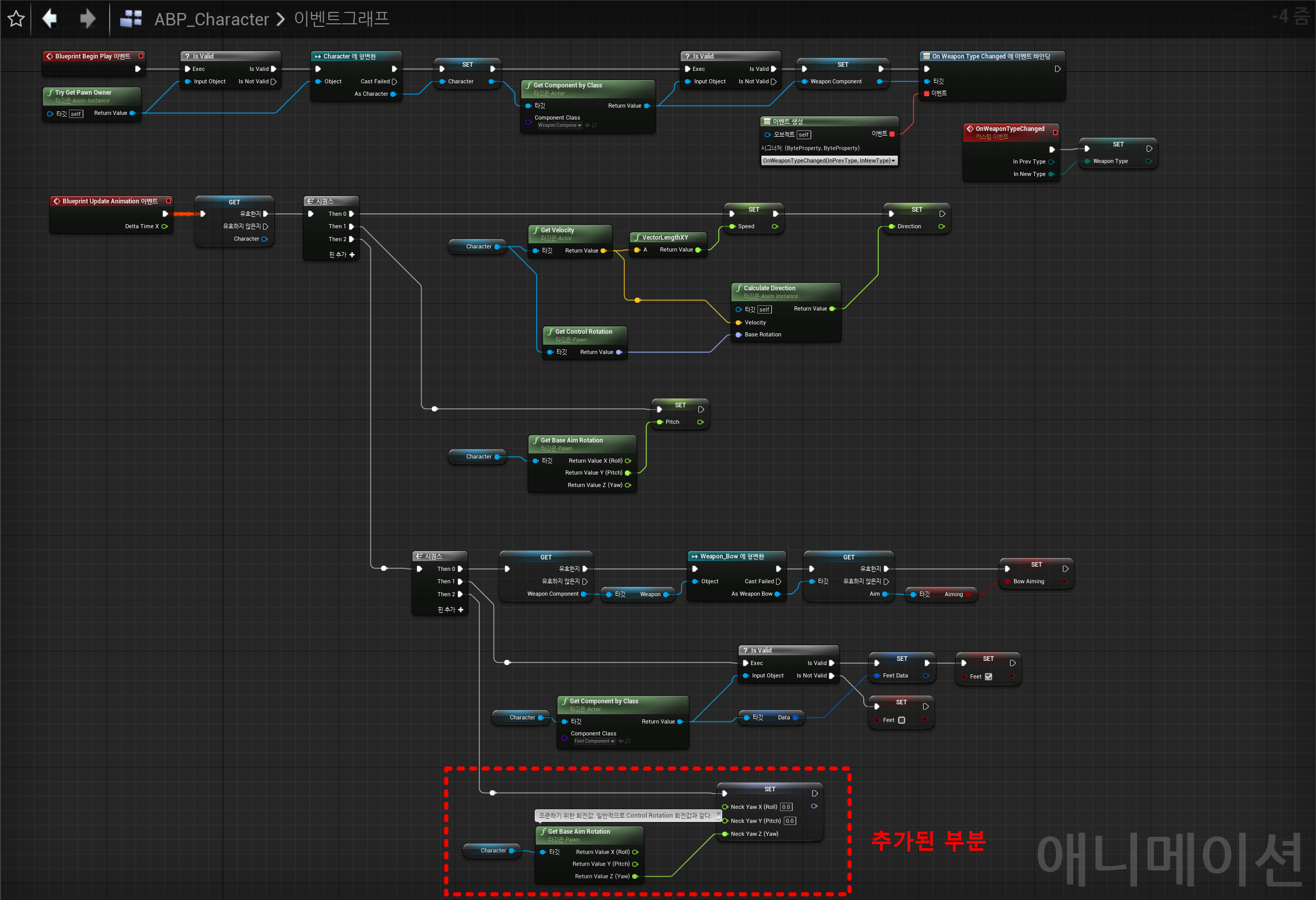Open the ABP_Character breadcrumb
The image size is (1316, 900).
click(211, 19)
